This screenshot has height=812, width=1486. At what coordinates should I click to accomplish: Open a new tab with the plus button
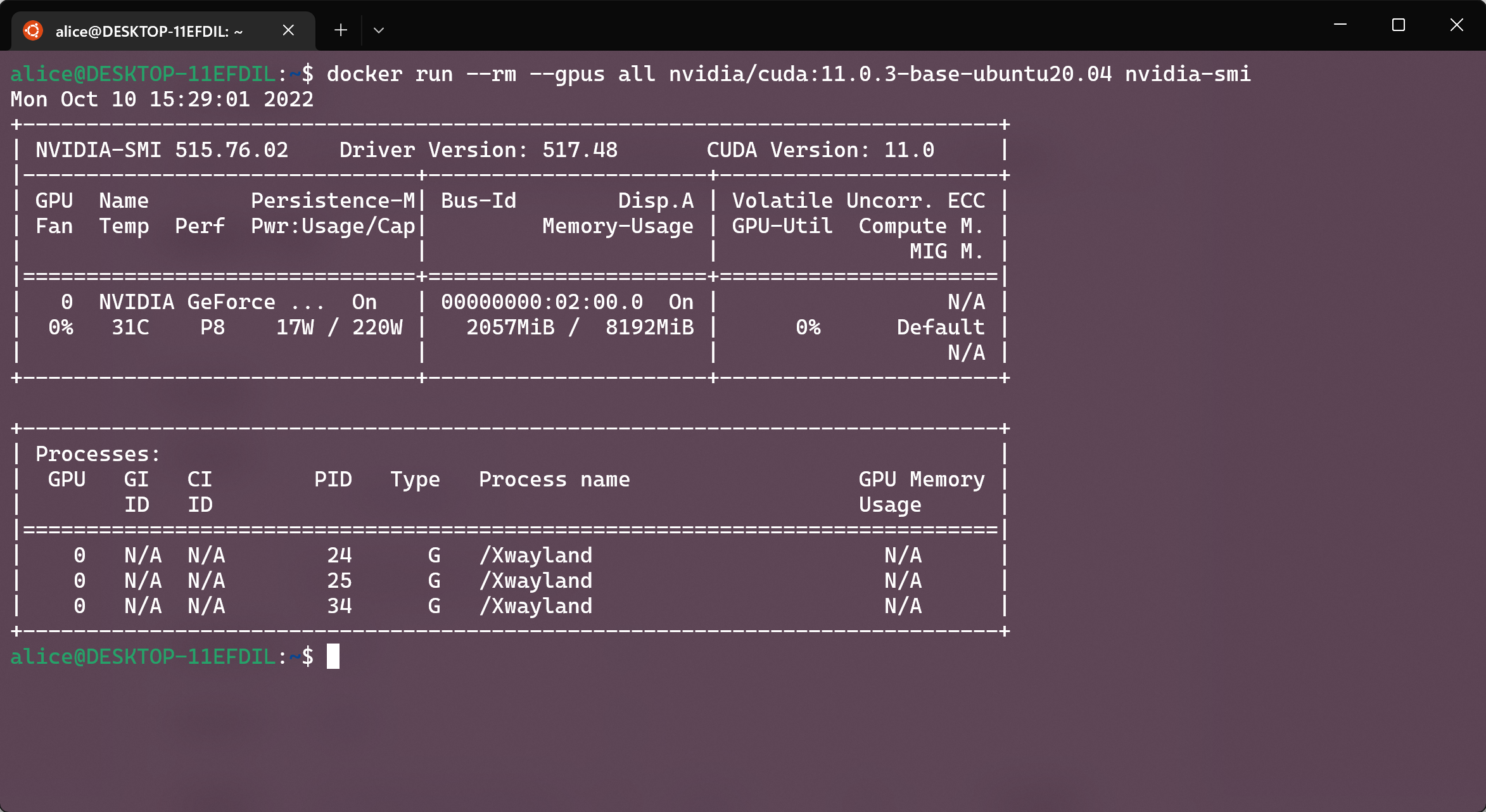pos(340,30)
